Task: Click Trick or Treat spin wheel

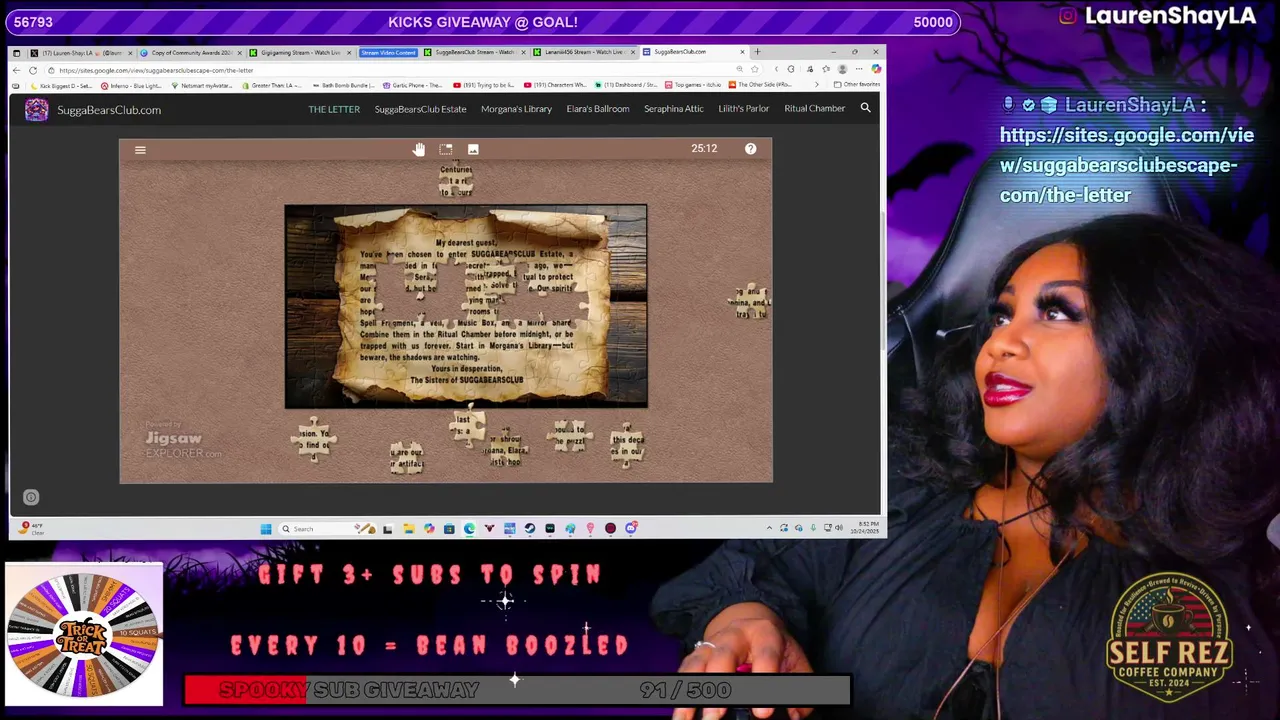Action: coord(84,634)
